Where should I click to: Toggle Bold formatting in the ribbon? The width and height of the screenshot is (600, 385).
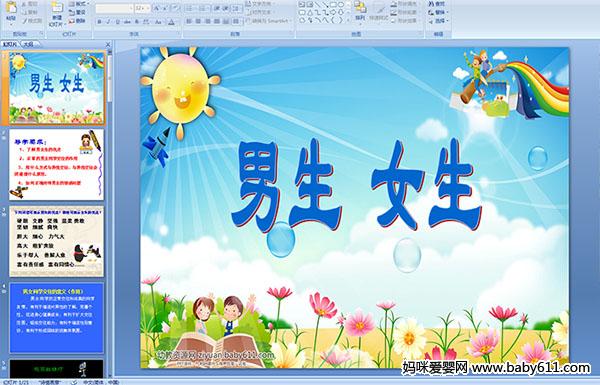99,22
